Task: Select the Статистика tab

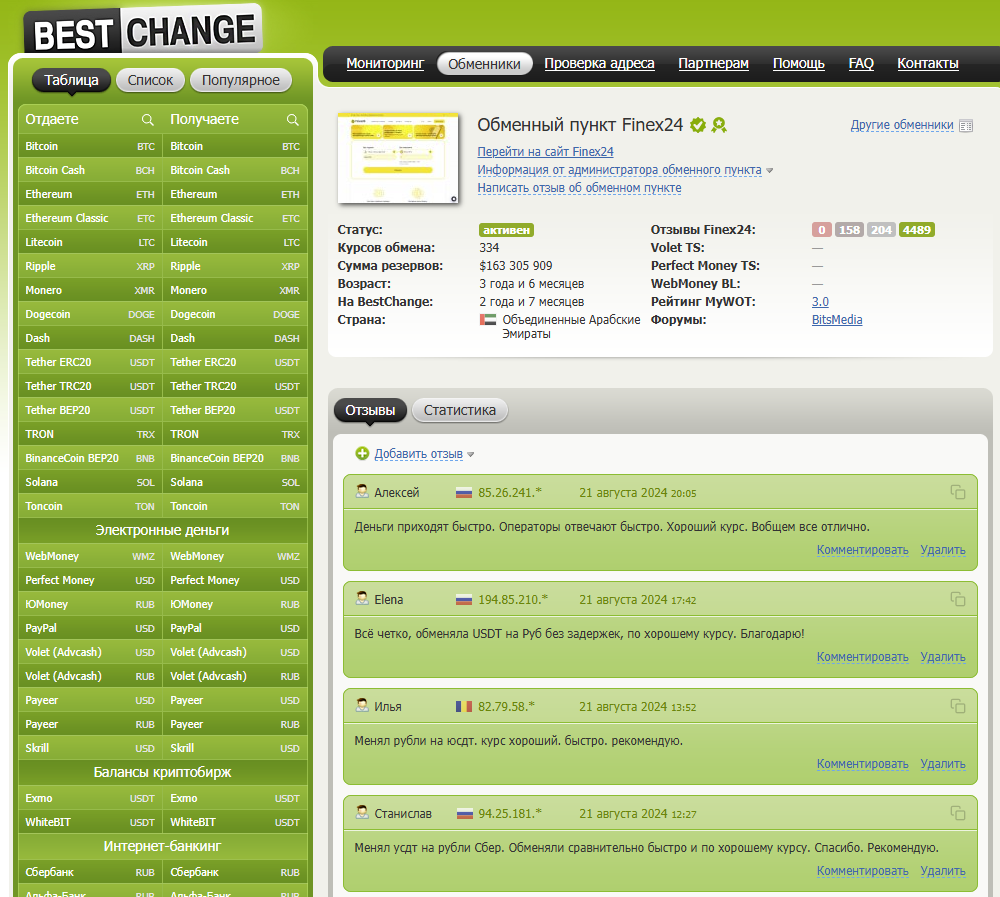Action: tap(460, 410)
